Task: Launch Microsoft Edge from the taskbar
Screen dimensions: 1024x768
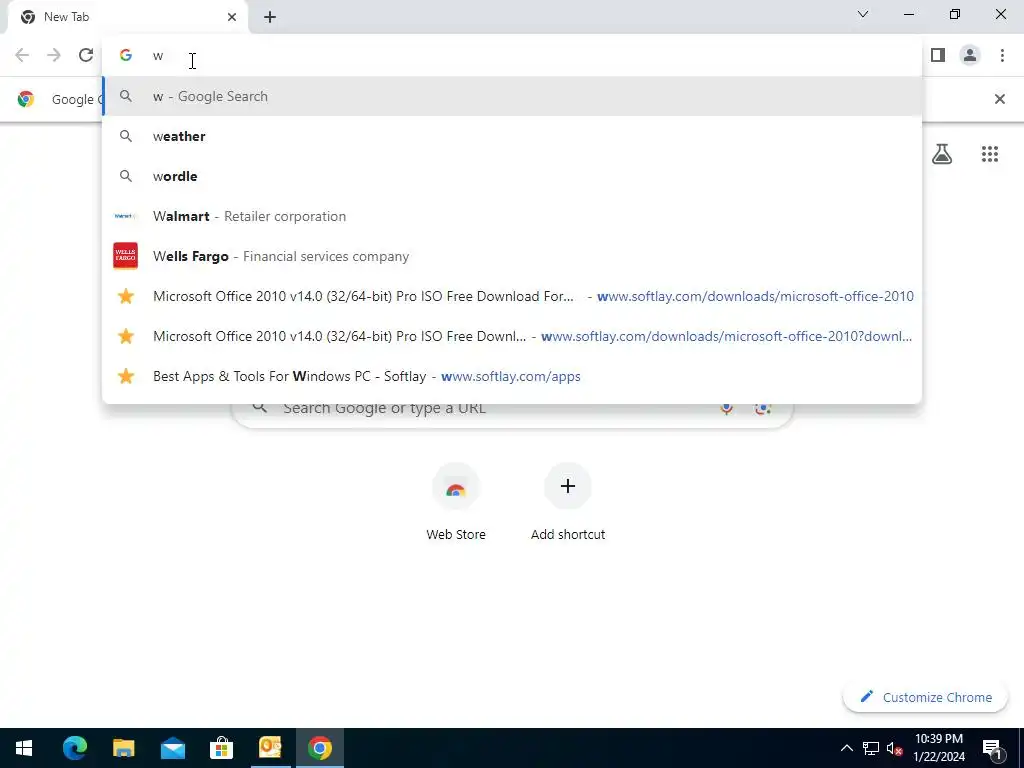Action: pos(74,748)
